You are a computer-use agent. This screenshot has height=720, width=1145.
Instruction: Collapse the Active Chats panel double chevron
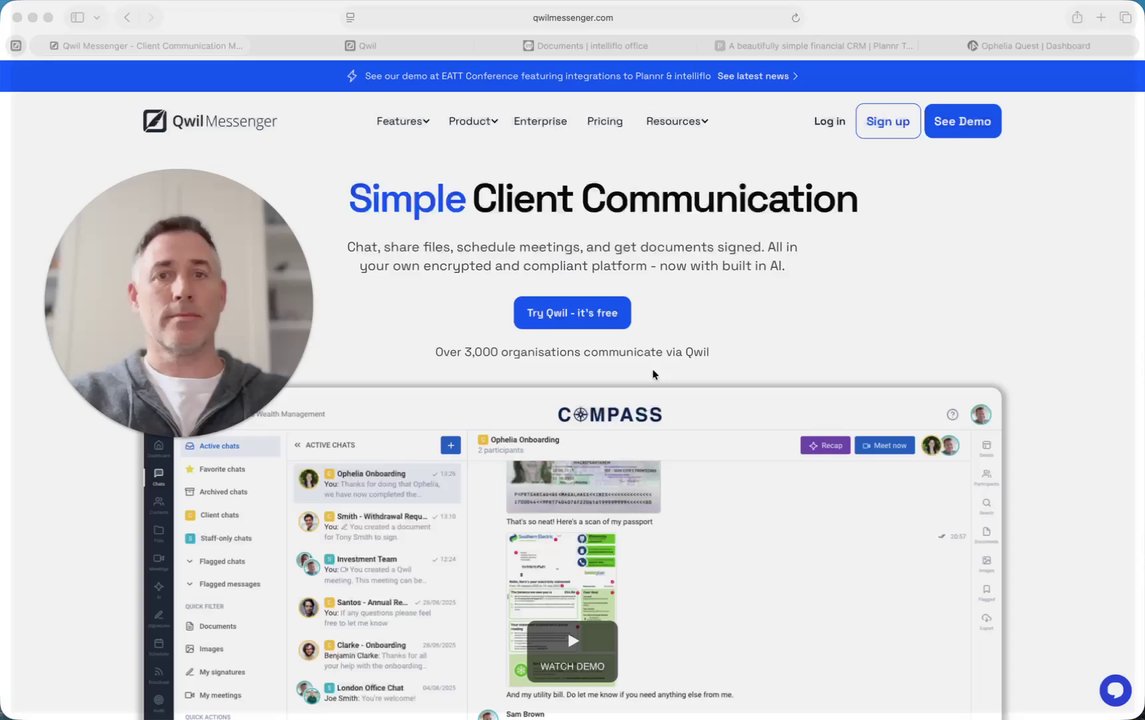click(297, 445)
